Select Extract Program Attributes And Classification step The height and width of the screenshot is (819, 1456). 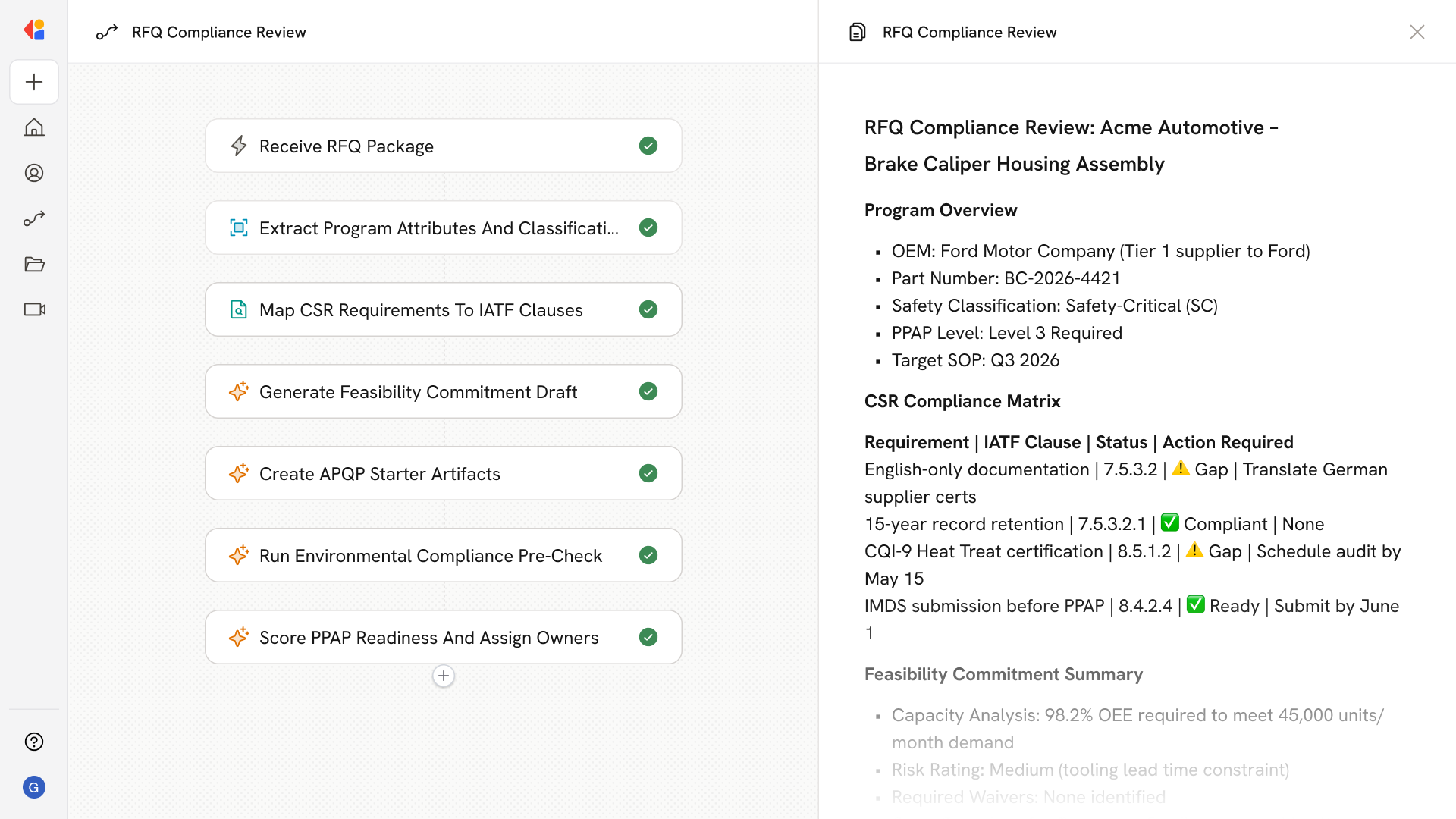[x=438, y=227]
